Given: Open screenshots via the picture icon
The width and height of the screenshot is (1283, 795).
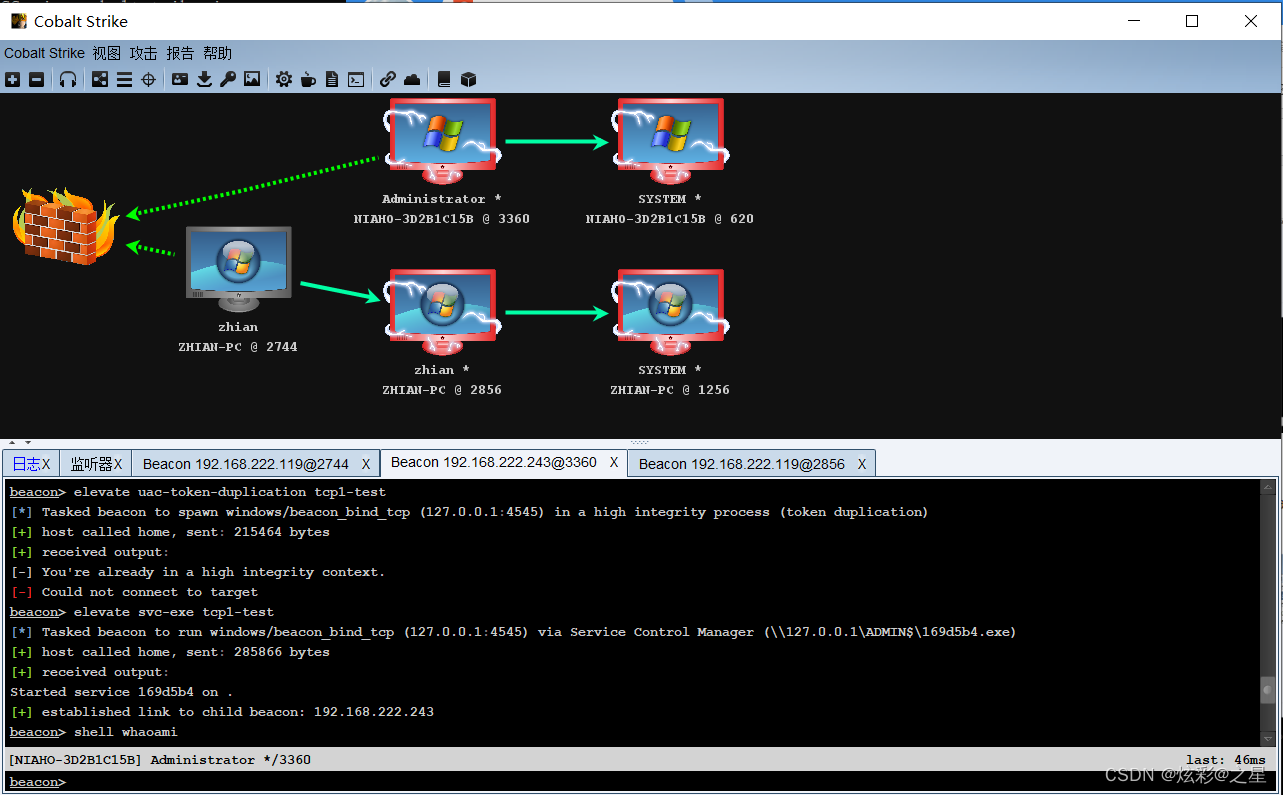Looking at the screenshot, I should tap(252, 79).
